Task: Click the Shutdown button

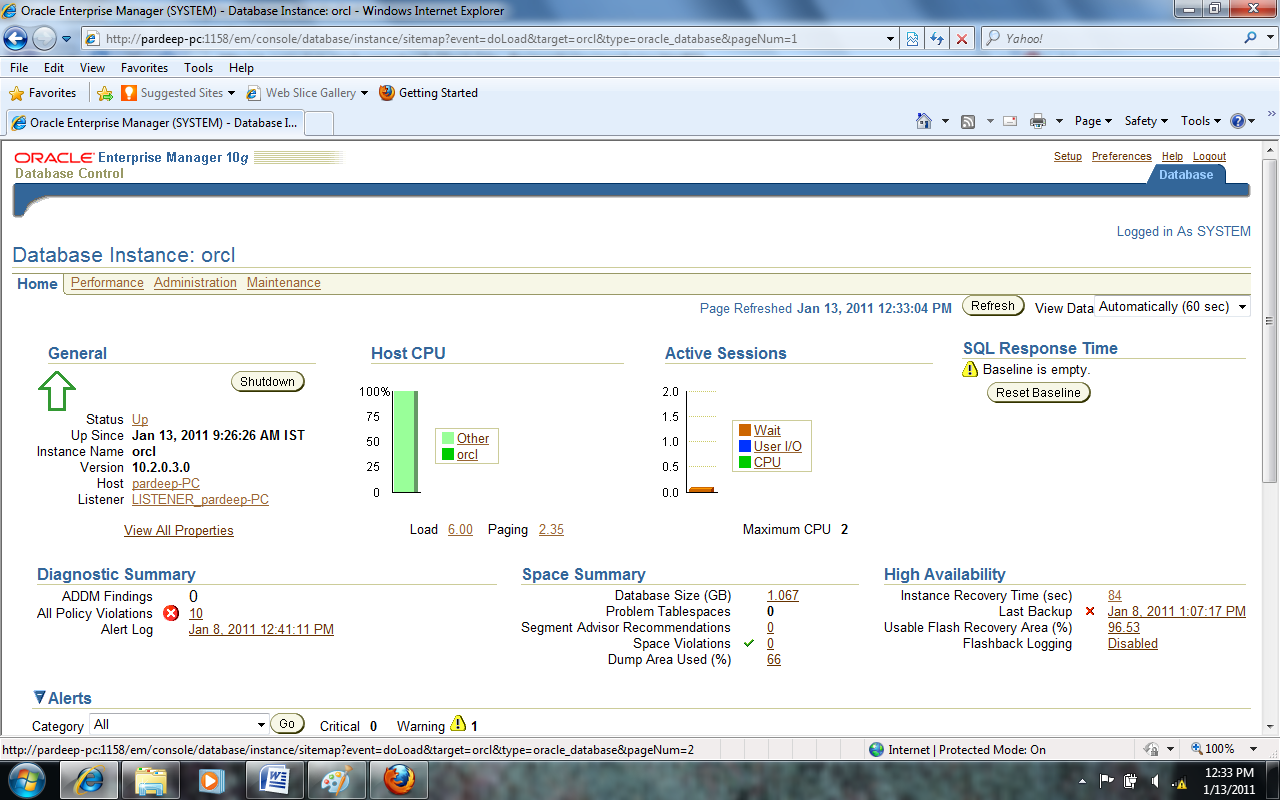Action: point(267,382)
